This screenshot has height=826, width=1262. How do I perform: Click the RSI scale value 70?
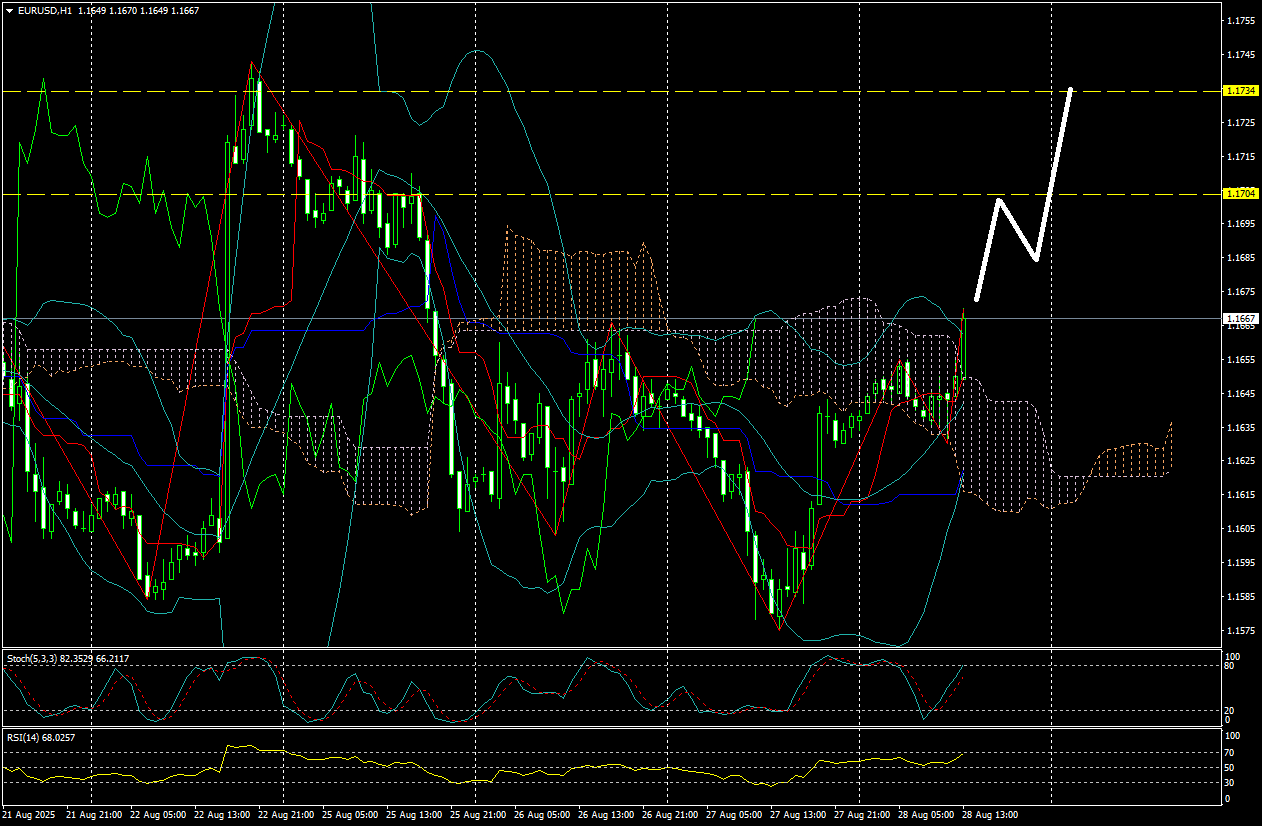click(1231, 752)
